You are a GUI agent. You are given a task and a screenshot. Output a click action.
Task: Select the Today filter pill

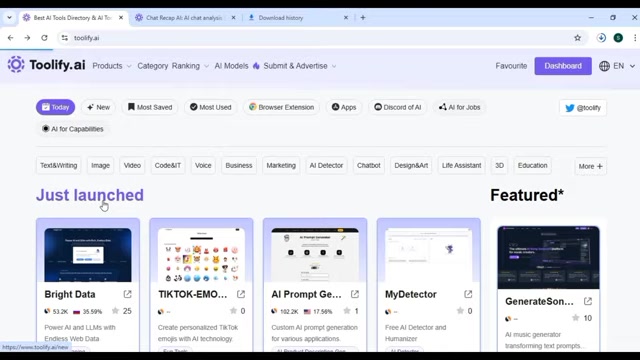pos(56,107)
